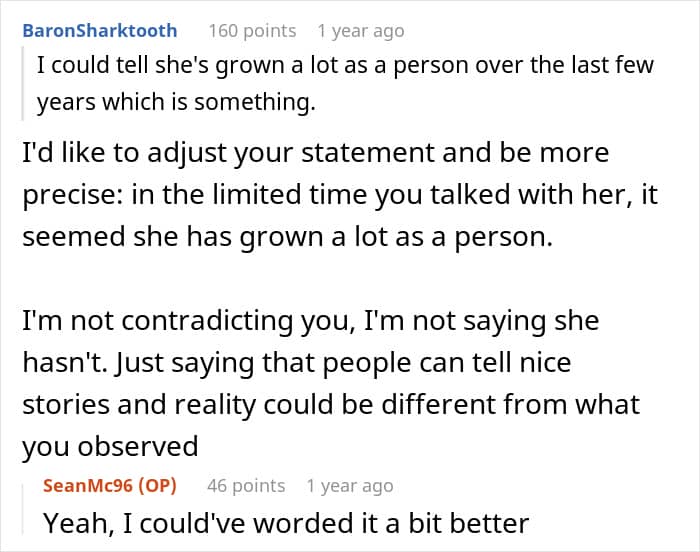Click the vertical bar beside the quoted text
This screenshot has height=552, width=700.
click(x=22, y=83)
